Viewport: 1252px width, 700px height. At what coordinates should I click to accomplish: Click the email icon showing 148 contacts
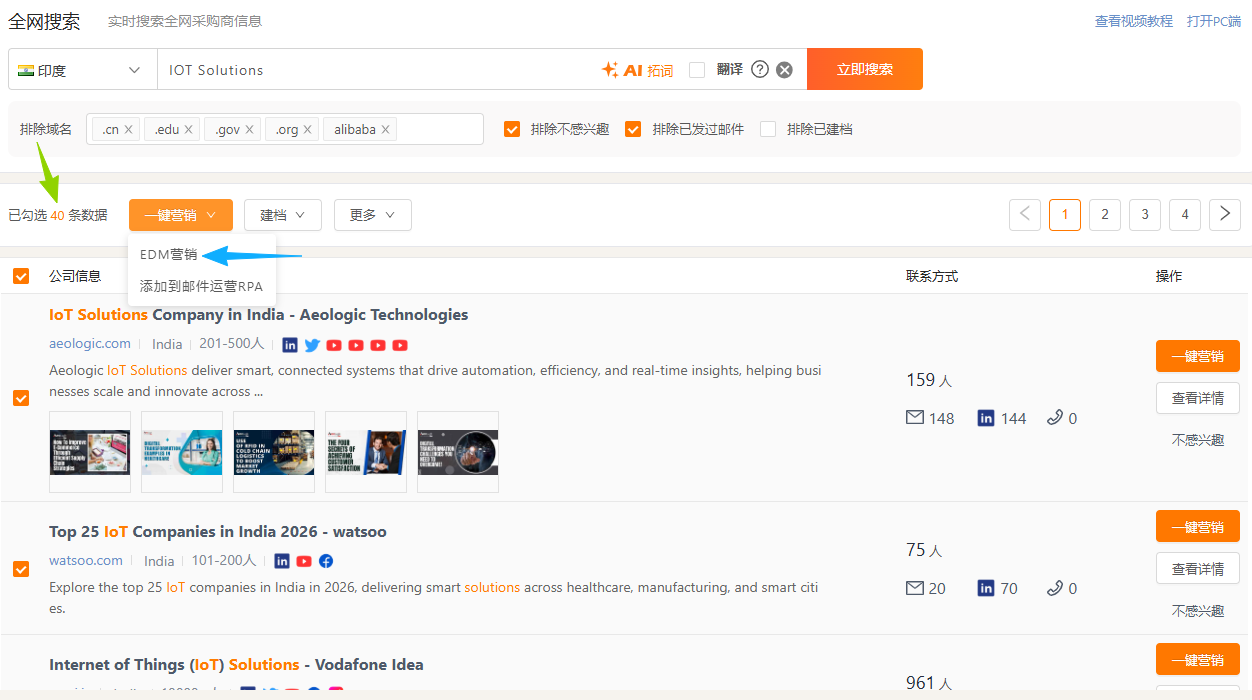pyautogui.click(x=915, y=418)
